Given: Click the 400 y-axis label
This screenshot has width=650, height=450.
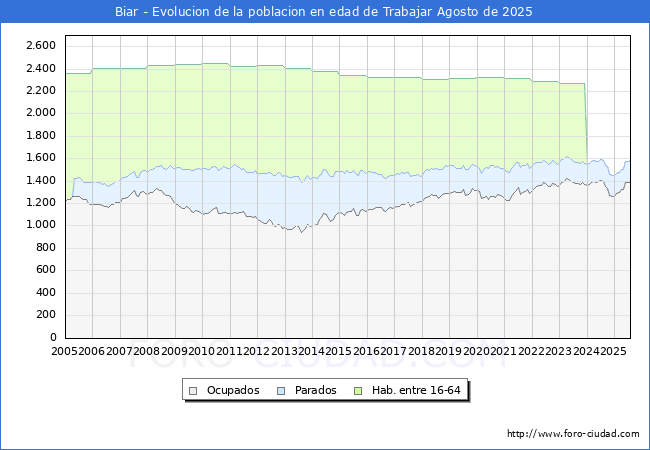Looking at the screenshot, I should 46,293.
